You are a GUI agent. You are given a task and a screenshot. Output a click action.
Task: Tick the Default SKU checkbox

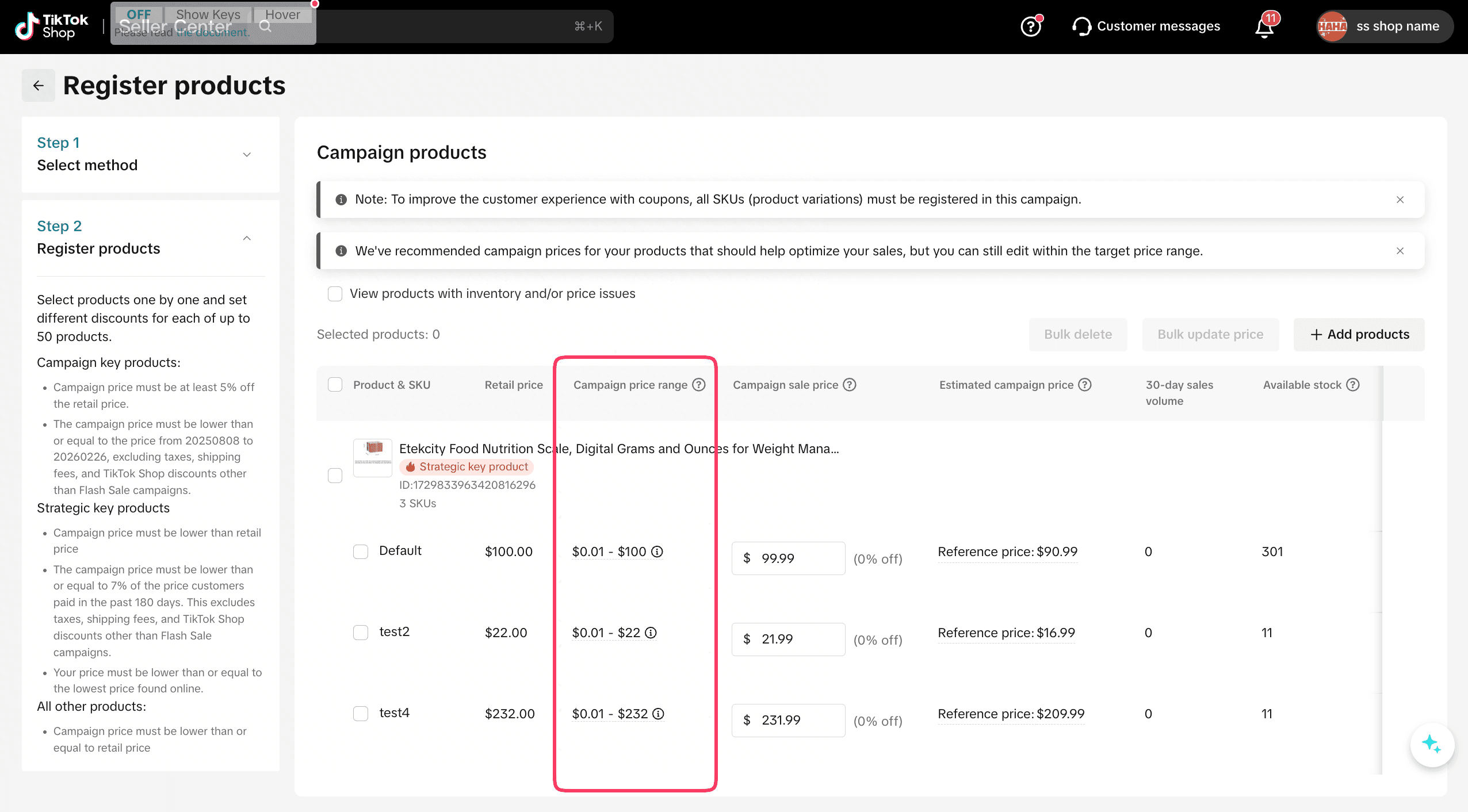point(361,551)
